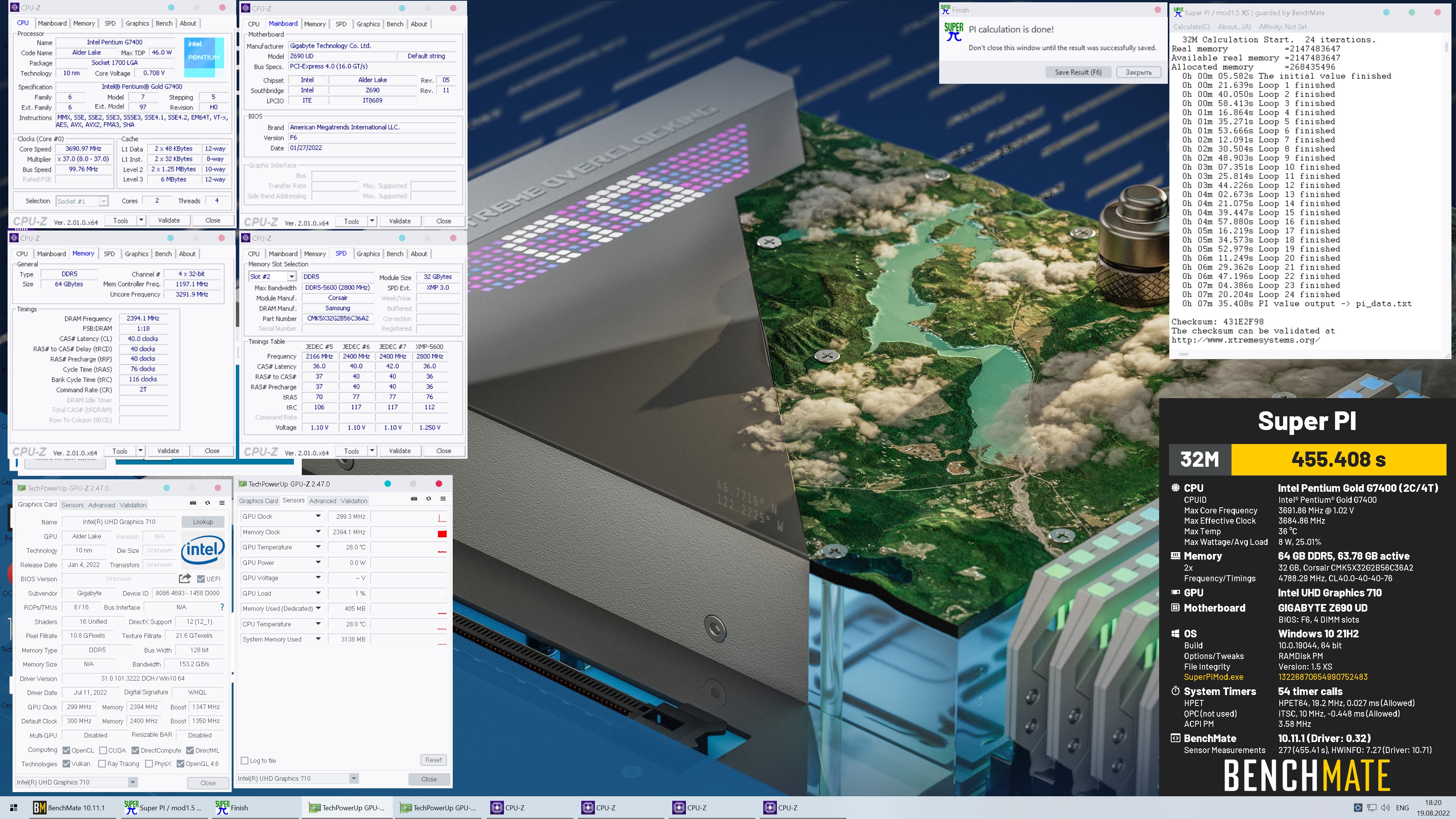The width and height of the screenshot is (1456, 819).
Task: Toggle Ray Tracing checkbox
Action: [102, 764]
